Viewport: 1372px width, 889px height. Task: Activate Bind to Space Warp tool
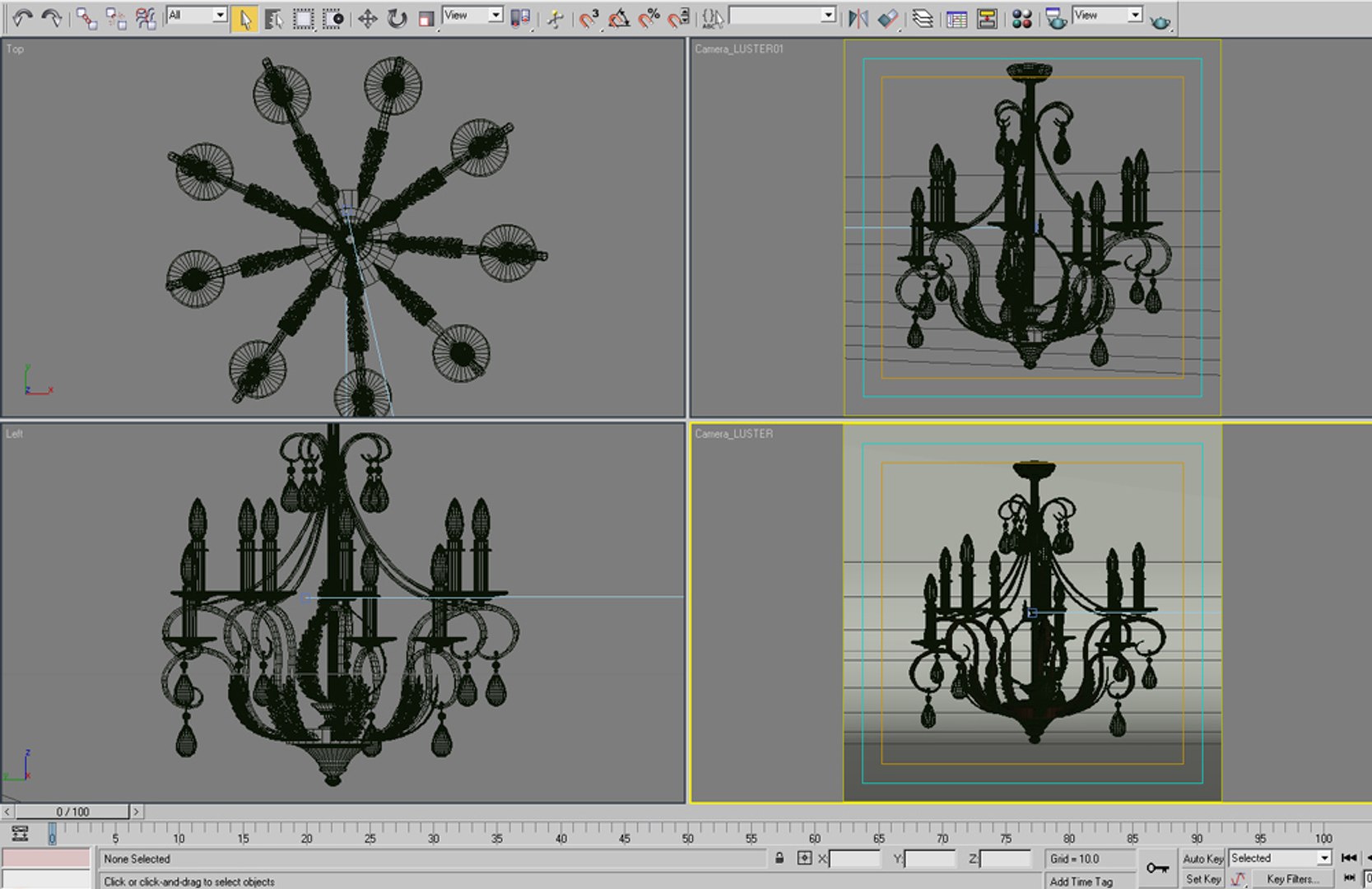point(146,18)
